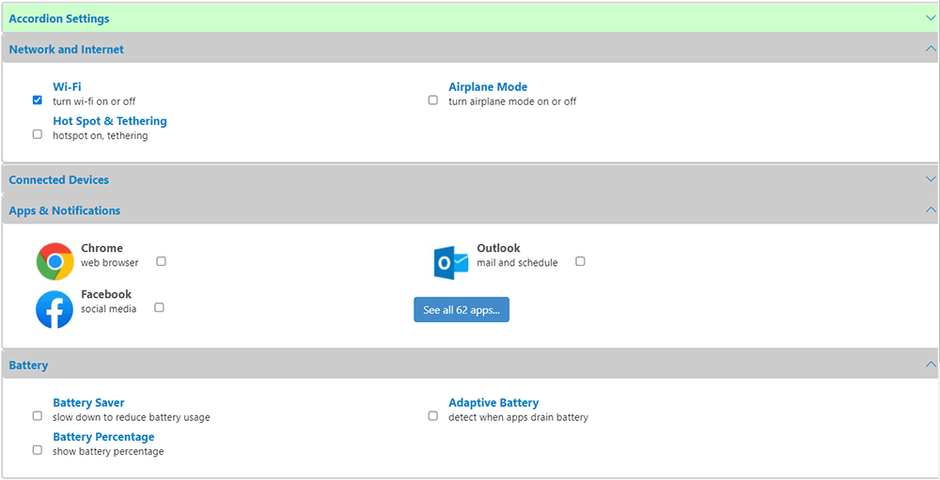
Task: Enable the Adaptive Battery checkbox
Action: tap(433, 416)
